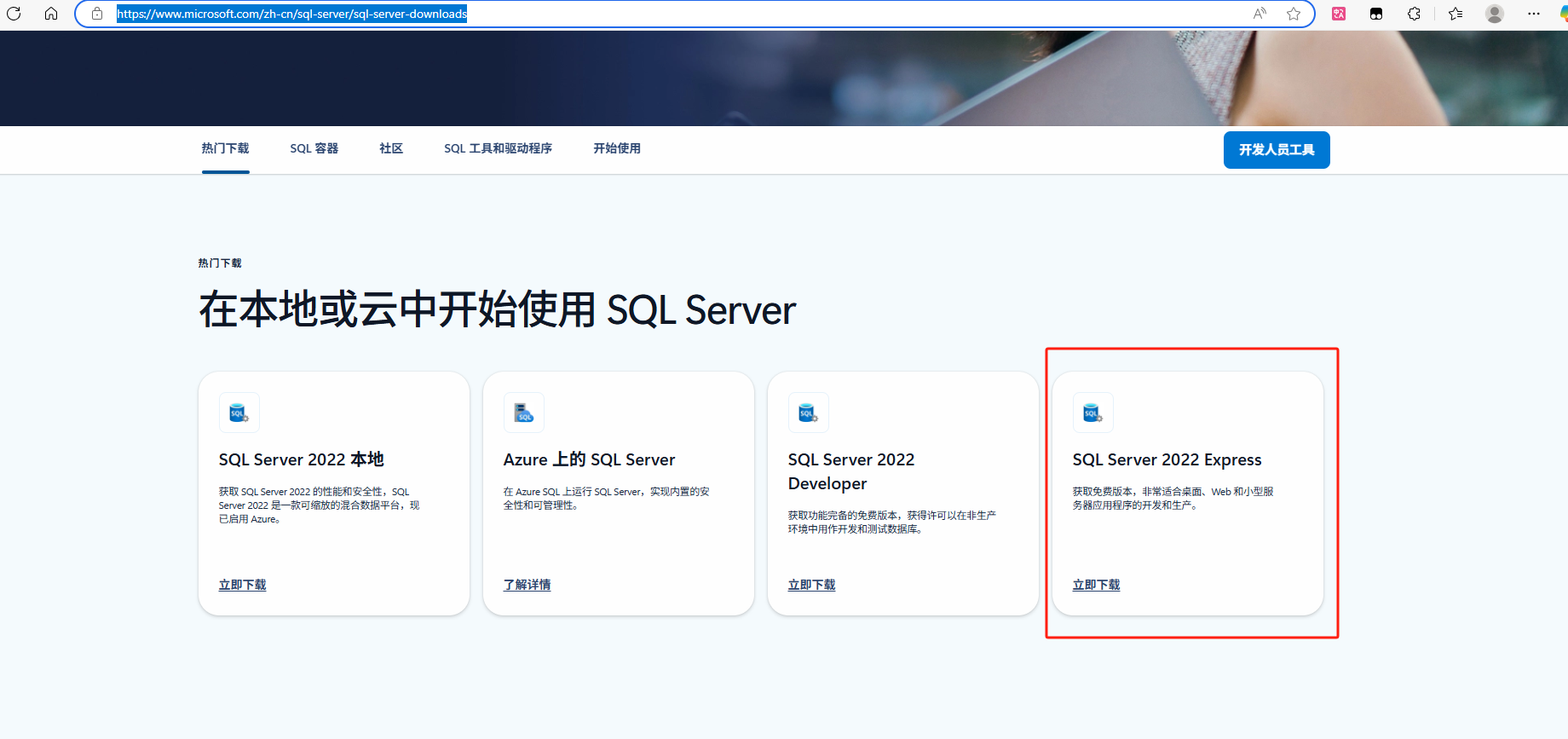Click the 开发人员工具 button

pyautogui.click(x=1277, y=150)
